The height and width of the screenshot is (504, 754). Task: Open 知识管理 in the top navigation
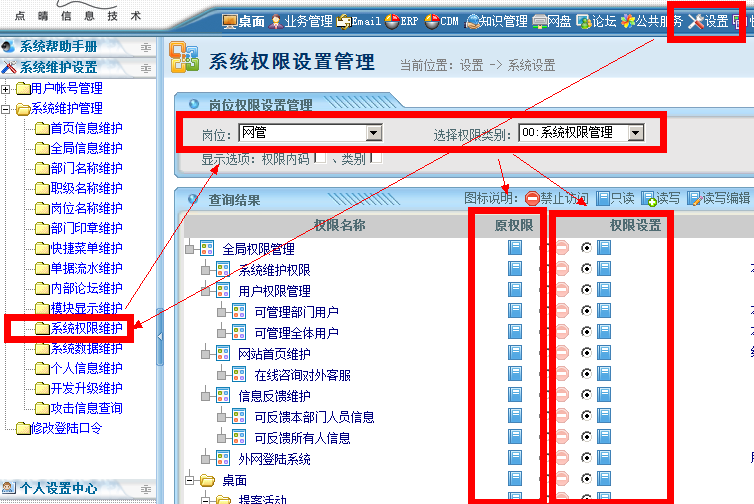click(x=496, y=21)
